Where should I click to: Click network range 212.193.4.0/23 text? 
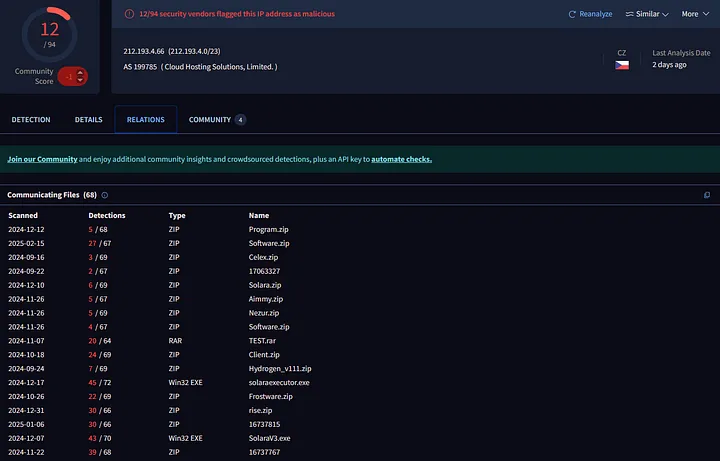point(194,51)
